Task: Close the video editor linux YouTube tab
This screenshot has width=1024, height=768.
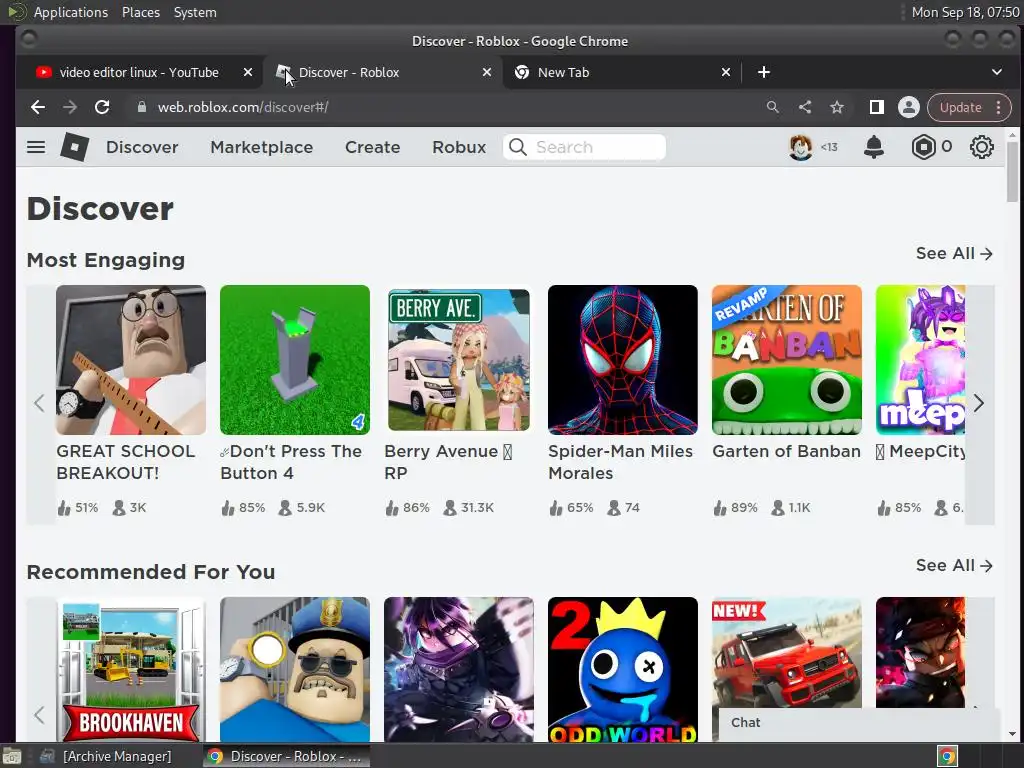Action: click(248, 72)
